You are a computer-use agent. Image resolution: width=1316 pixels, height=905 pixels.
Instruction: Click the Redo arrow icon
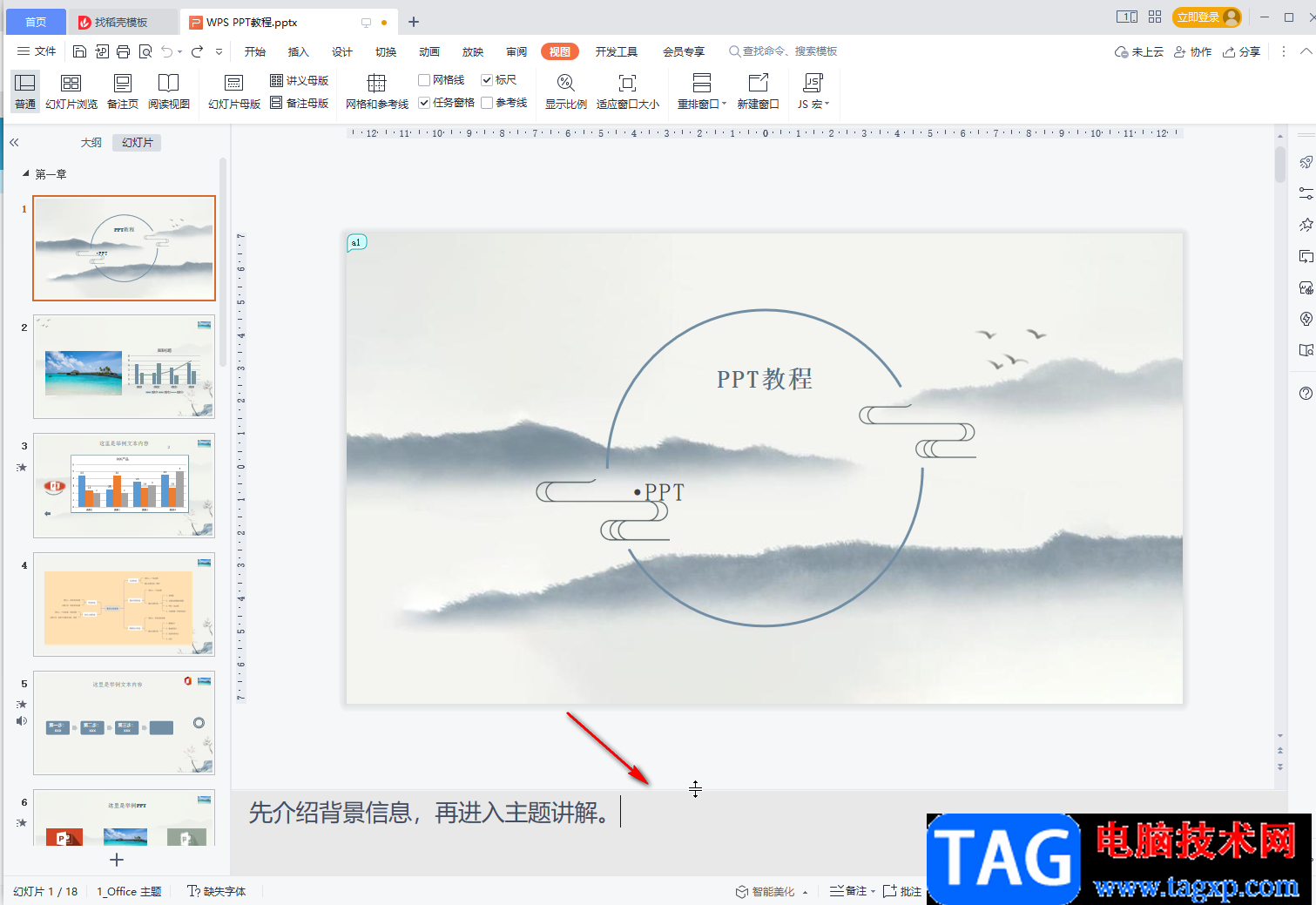coord(198,51)
